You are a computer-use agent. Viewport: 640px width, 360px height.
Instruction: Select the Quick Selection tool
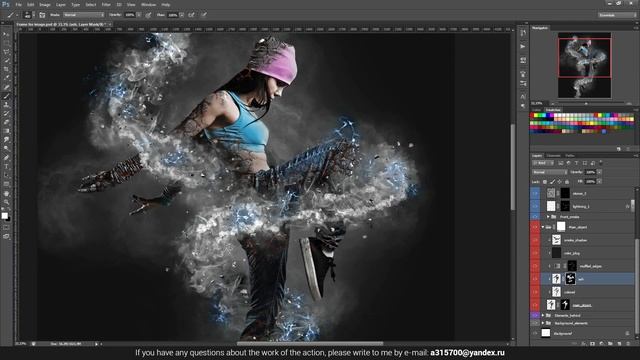pyautogui.click(x=6, y=61)
